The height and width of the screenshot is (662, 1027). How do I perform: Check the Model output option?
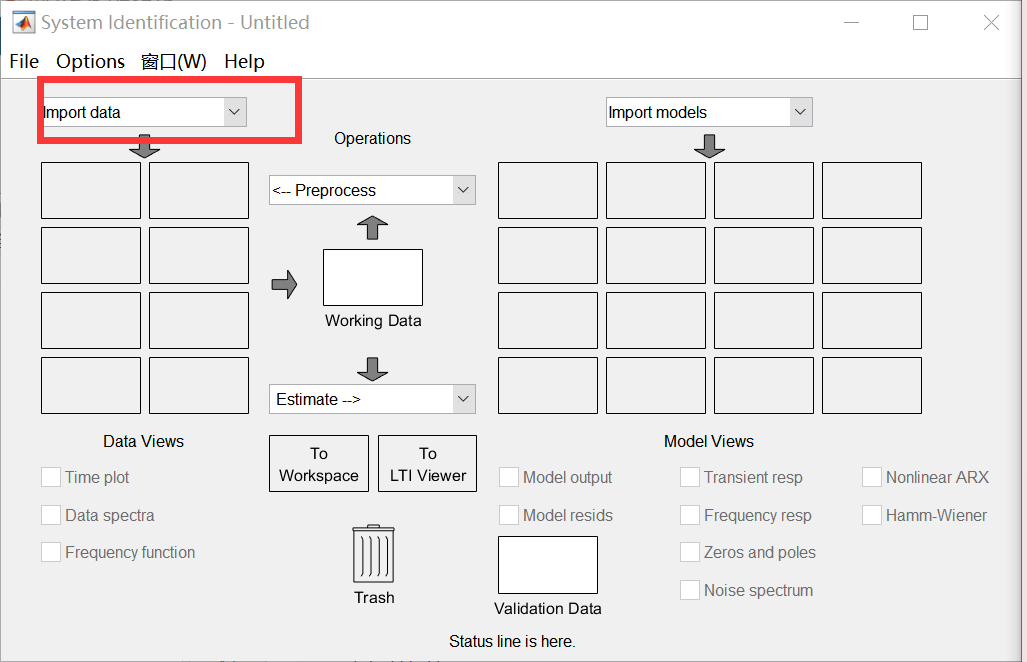coord(509,477)
